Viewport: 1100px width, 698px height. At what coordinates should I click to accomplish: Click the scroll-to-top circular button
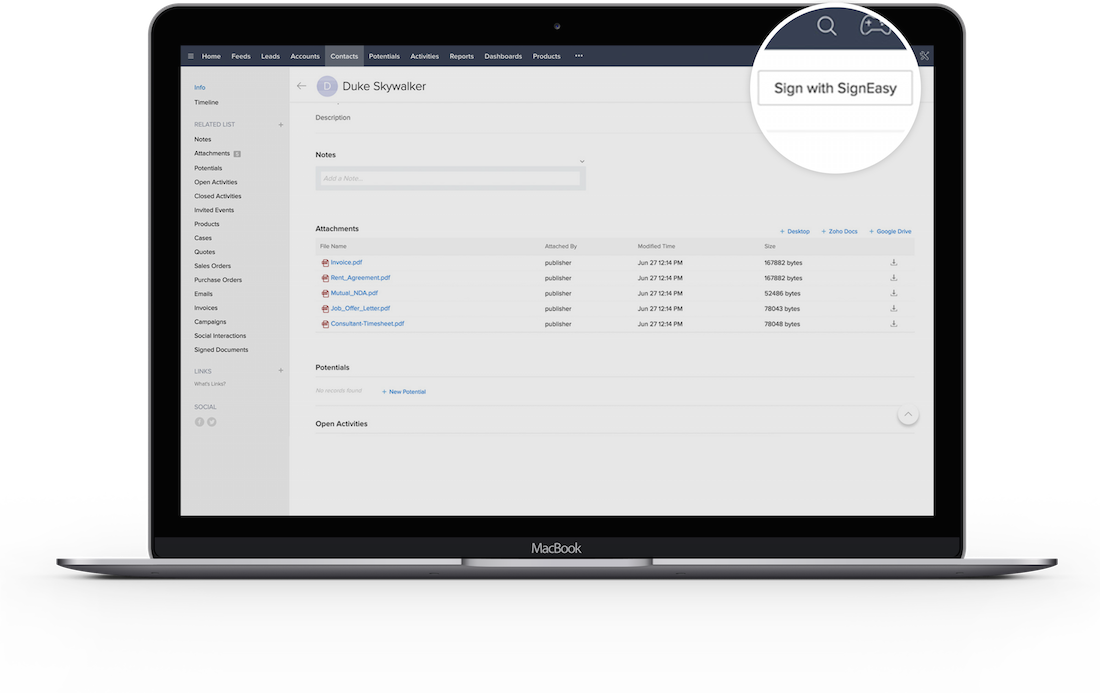908,415
